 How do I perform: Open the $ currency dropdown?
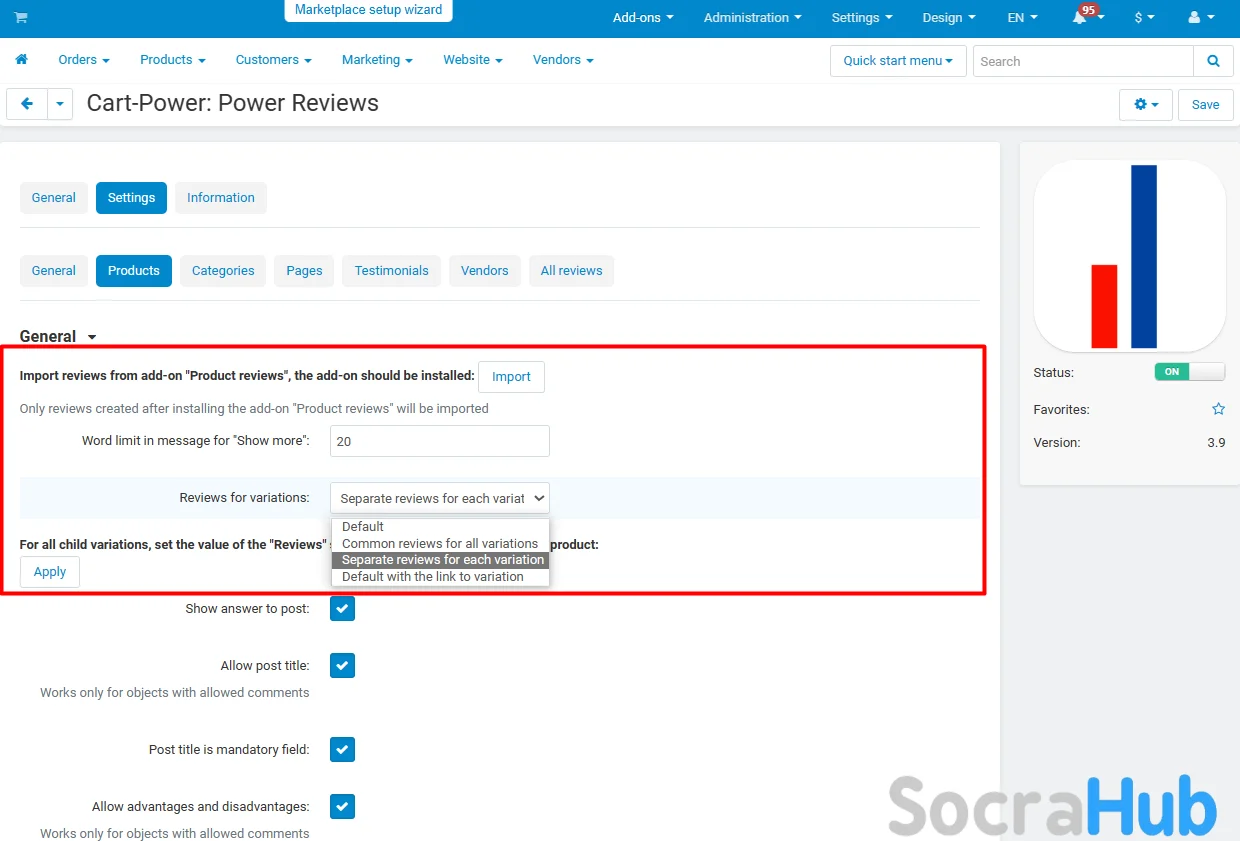pyautogui.click(x=1144, y=18)
